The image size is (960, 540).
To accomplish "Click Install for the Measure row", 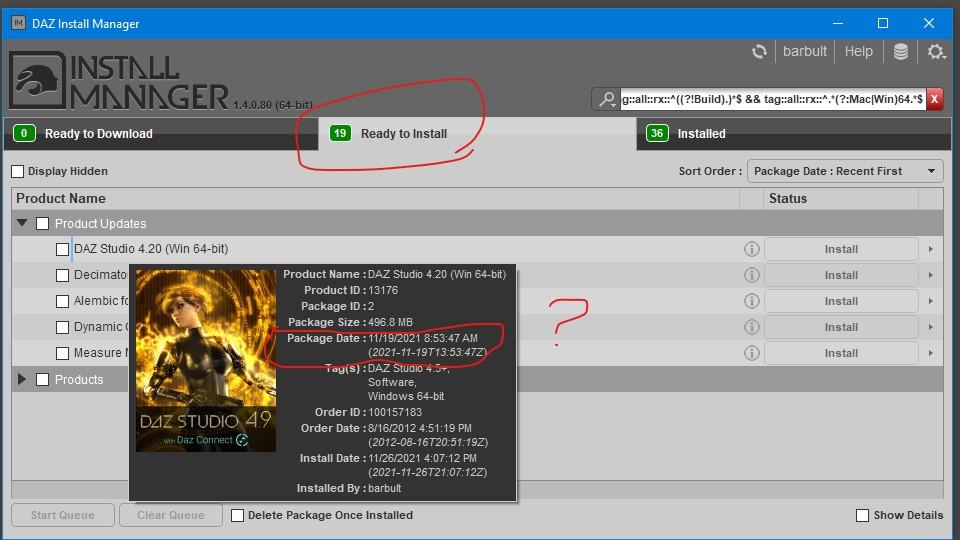I will (x=841, y=353).
